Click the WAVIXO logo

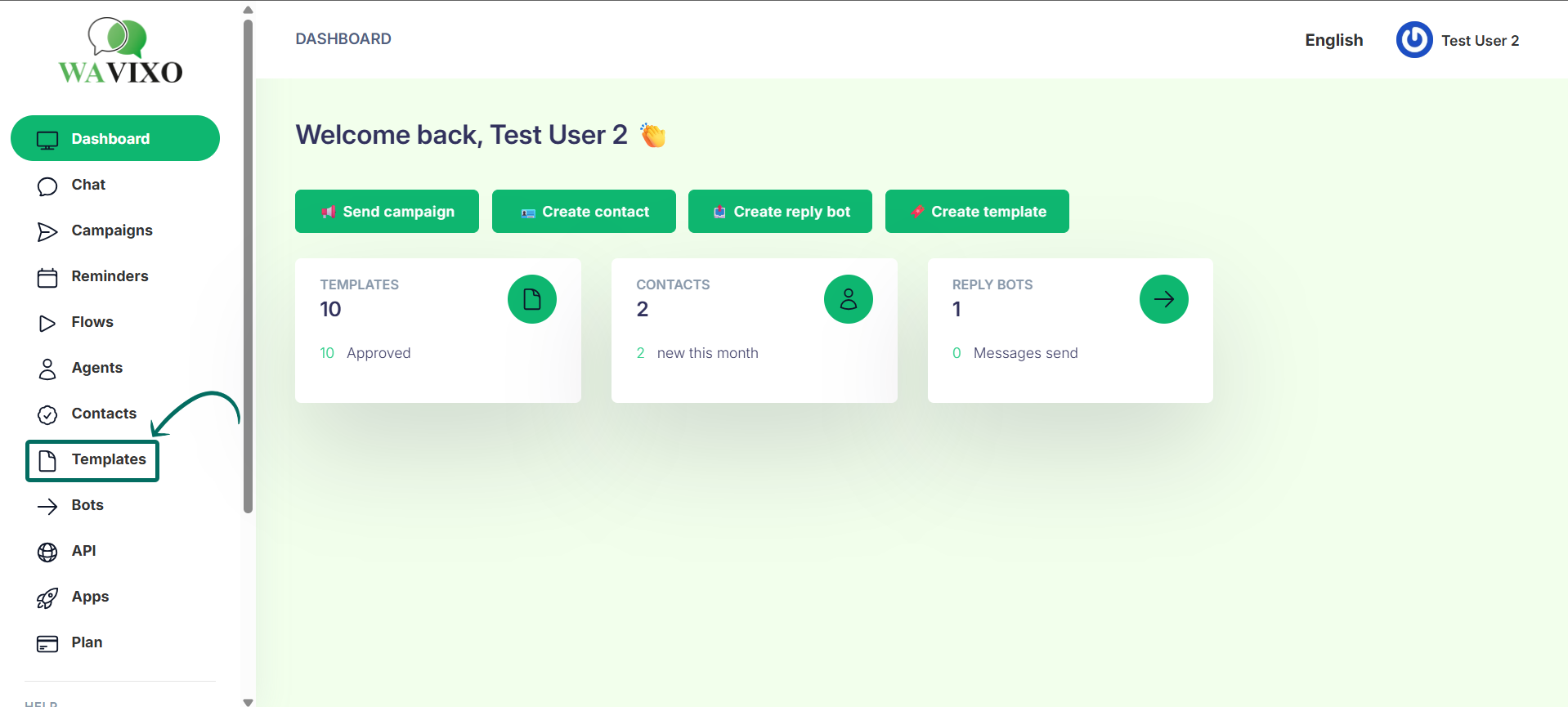(120, 51)
